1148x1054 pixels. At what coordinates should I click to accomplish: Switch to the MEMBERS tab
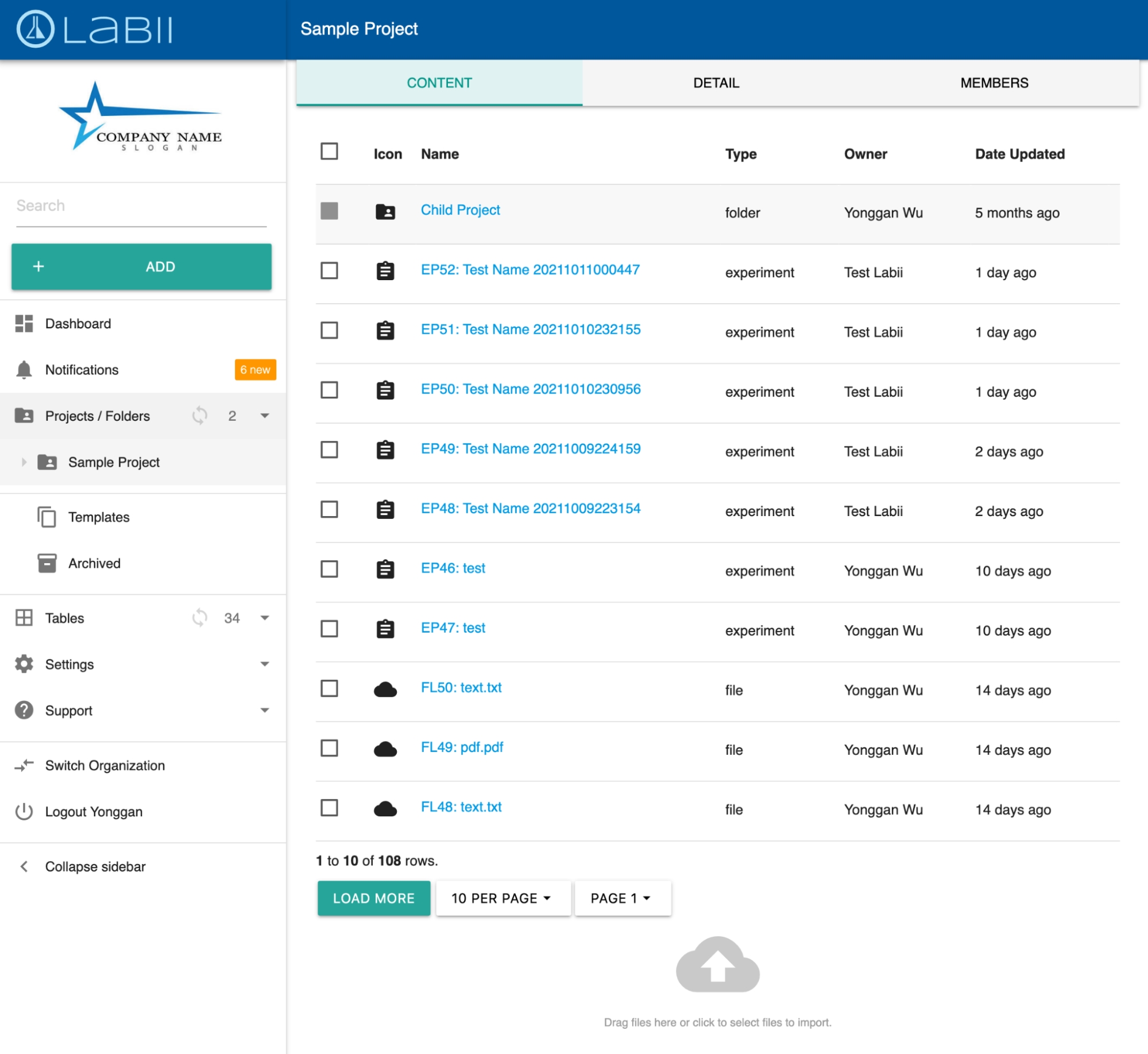coord(994,83)
